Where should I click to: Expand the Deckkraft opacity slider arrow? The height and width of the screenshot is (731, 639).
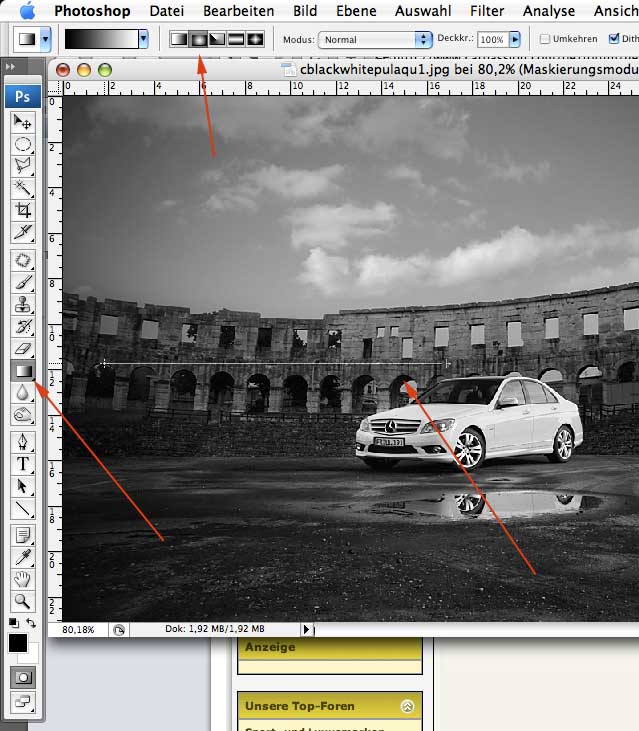point(515,40)
